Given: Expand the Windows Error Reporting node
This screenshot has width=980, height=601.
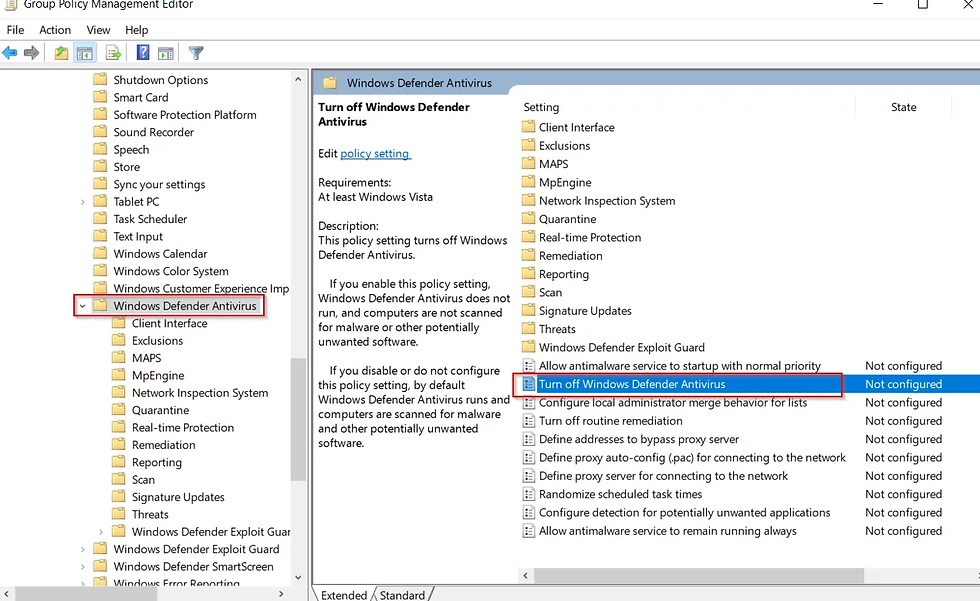Looking at the screenshot, I should click(82, 584).
